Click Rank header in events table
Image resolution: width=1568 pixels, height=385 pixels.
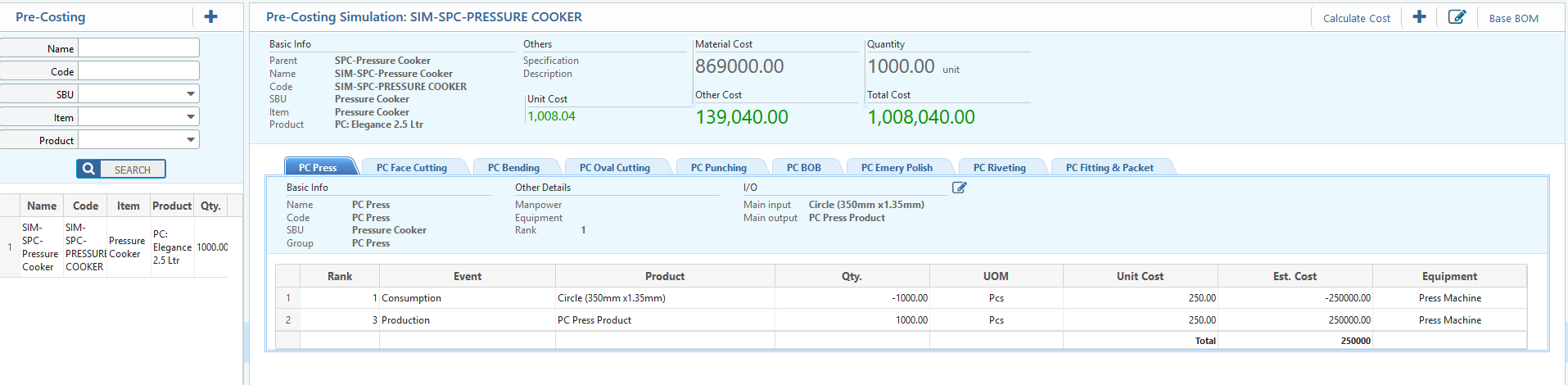pyautogui.click(x=340, y=276)
